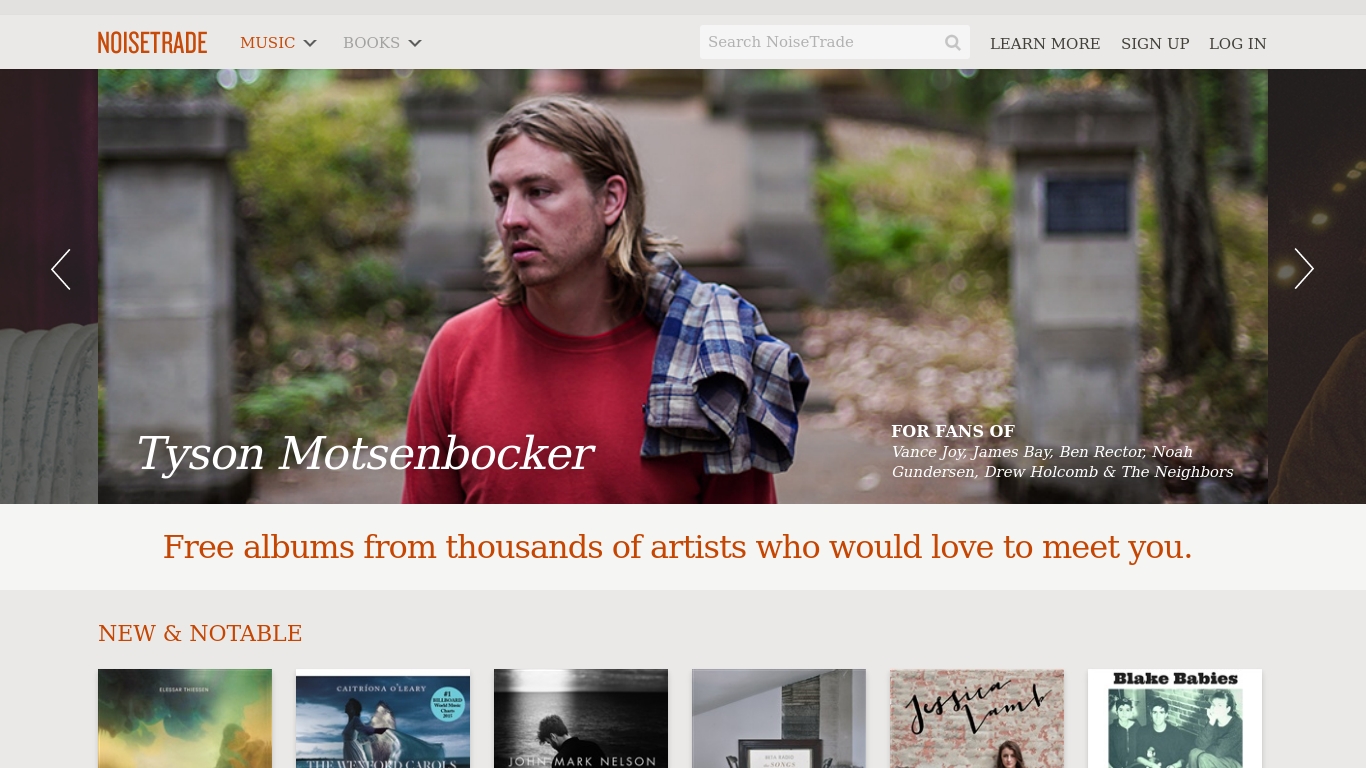The image size is (1366, 768).
Task: Click the Sign Up link
Action: tap(1155, 44)
